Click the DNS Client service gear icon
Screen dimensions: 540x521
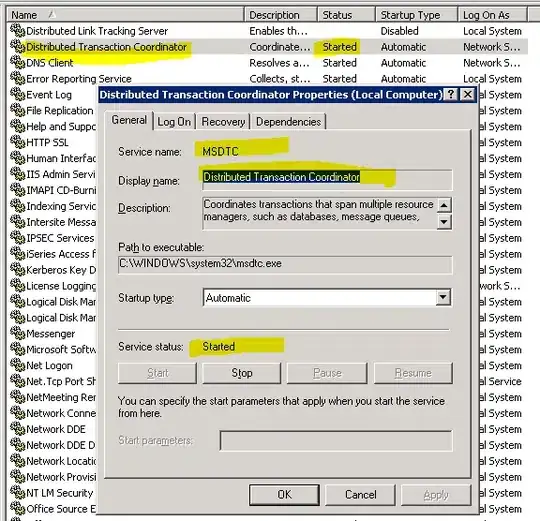click(x=18, y=62)
